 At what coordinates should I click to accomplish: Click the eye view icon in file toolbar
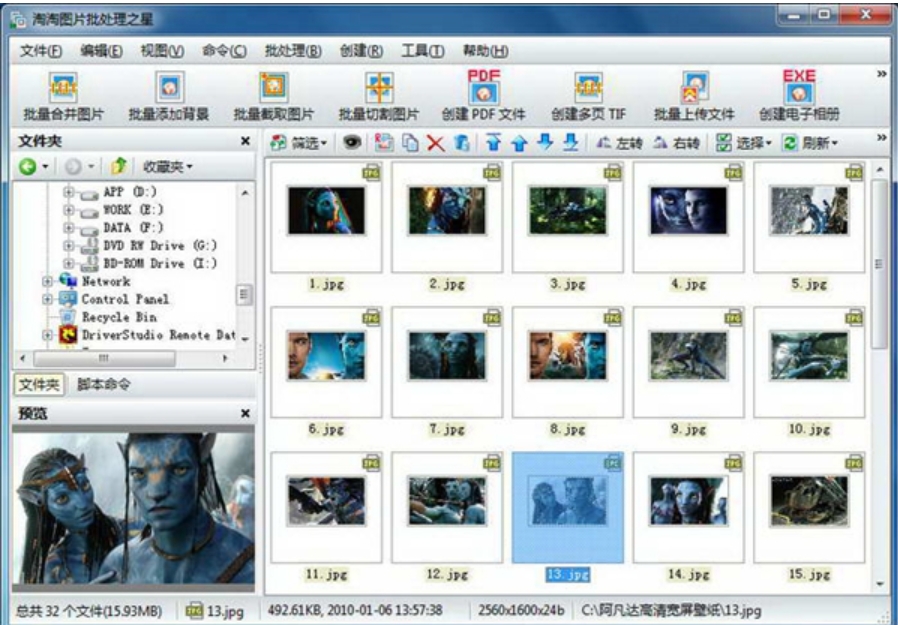[352, 142]
